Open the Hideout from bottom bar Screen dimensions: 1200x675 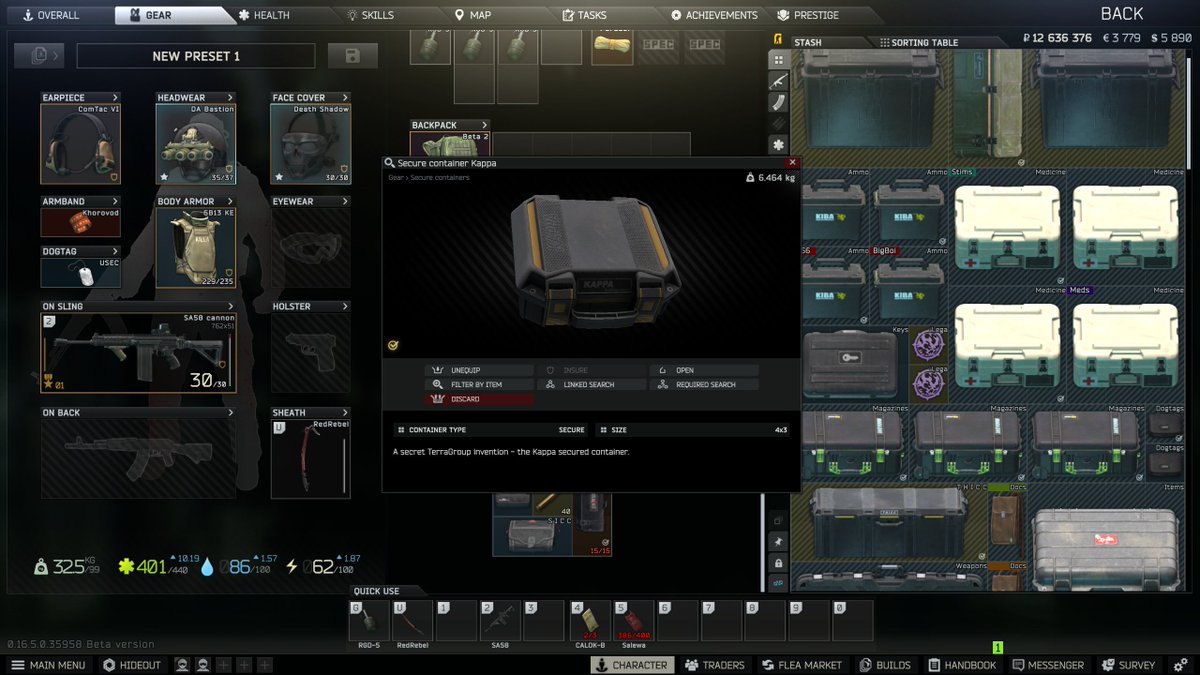click(x=131, y=665)
